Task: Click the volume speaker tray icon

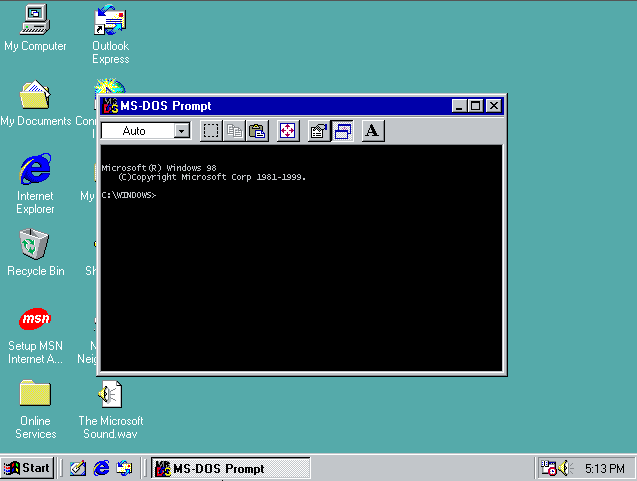Action: point(566,468)
